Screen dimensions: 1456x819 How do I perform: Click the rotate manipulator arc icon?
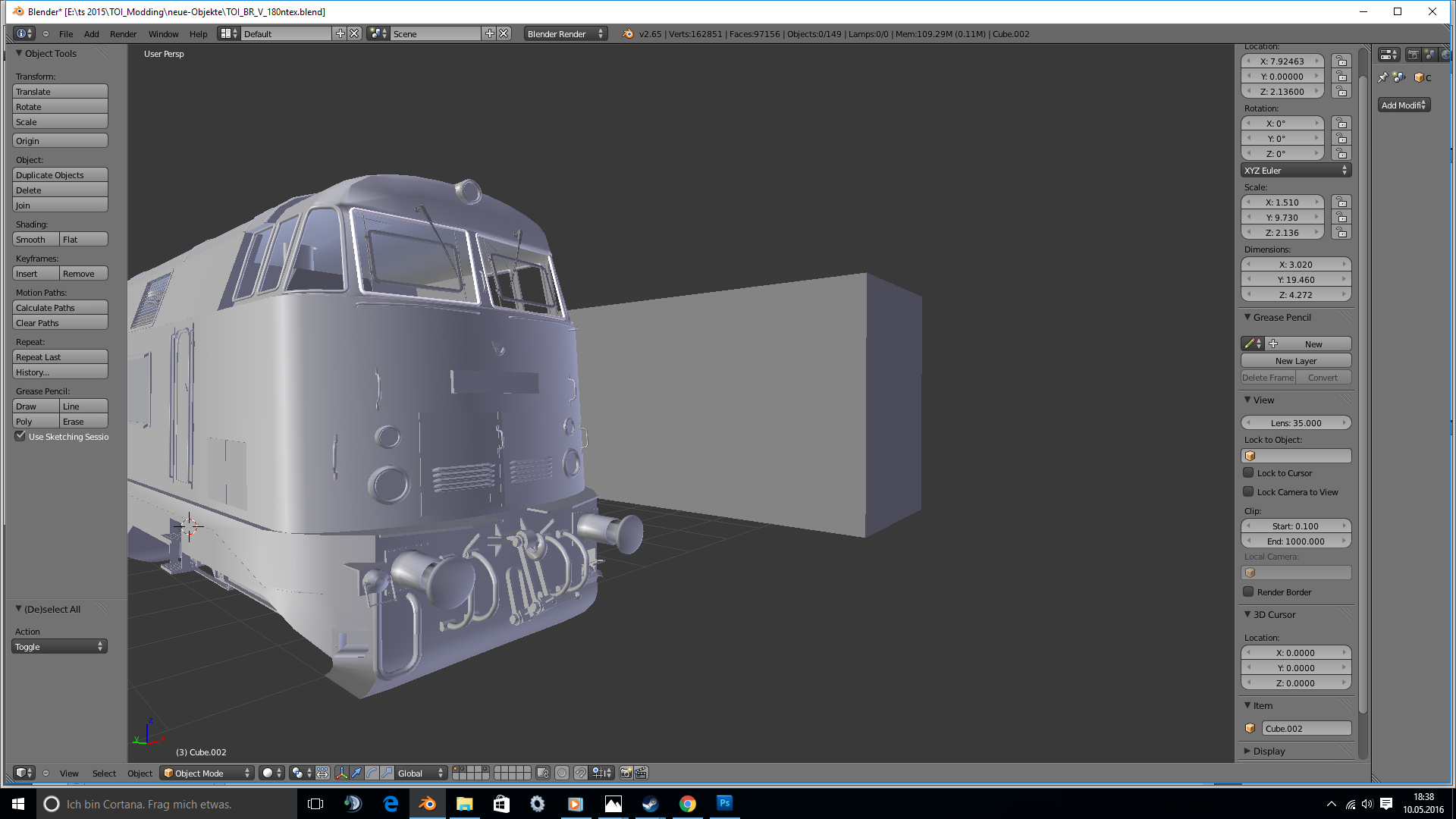(372, 773)
